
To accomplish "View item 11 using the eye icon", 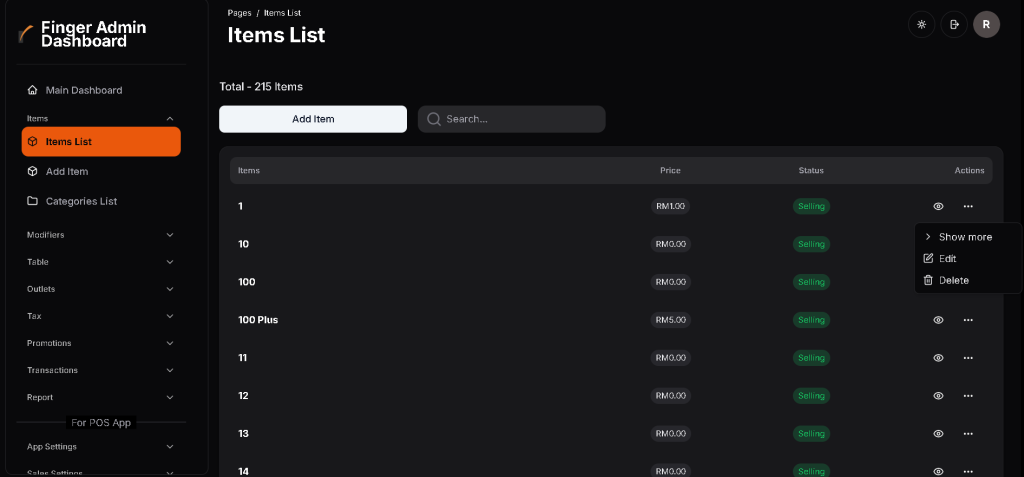I will coord(938,358).
